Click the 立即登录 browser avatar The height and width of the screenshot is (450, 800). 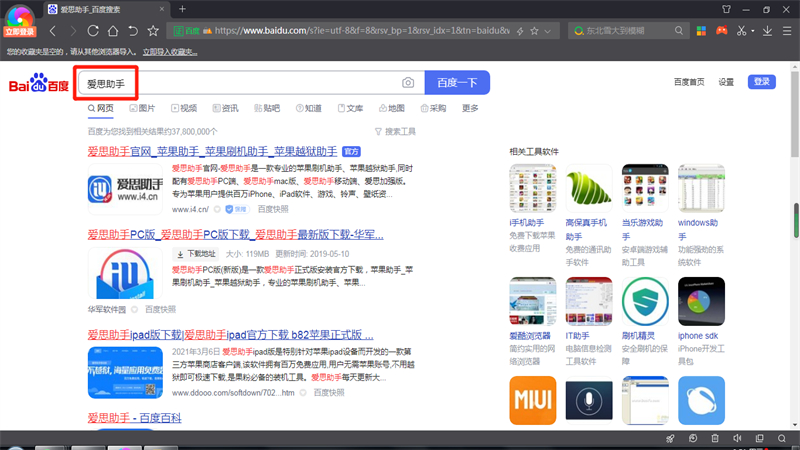click(19, 20)
